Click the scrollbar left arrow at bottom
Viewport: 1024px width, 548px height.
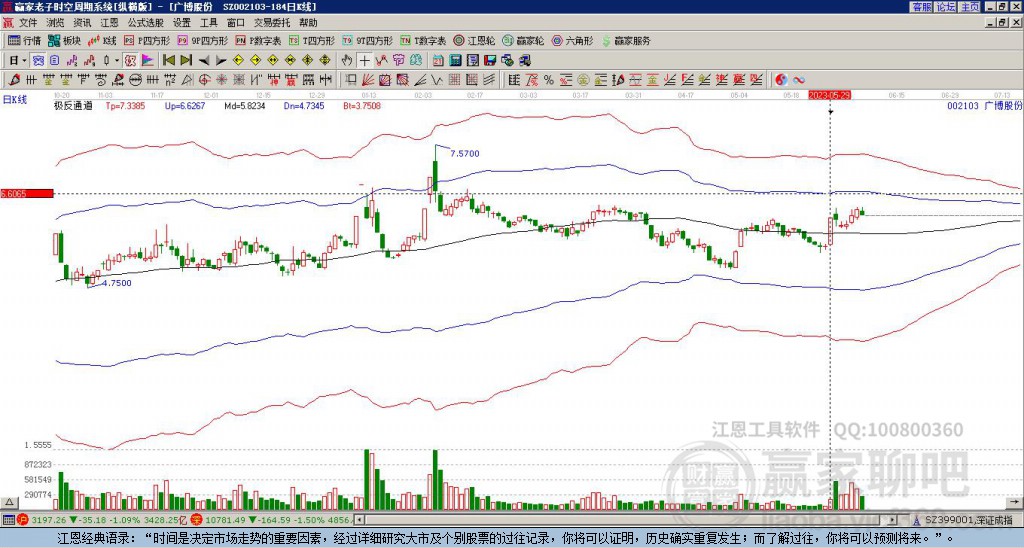tap(359, 520)
